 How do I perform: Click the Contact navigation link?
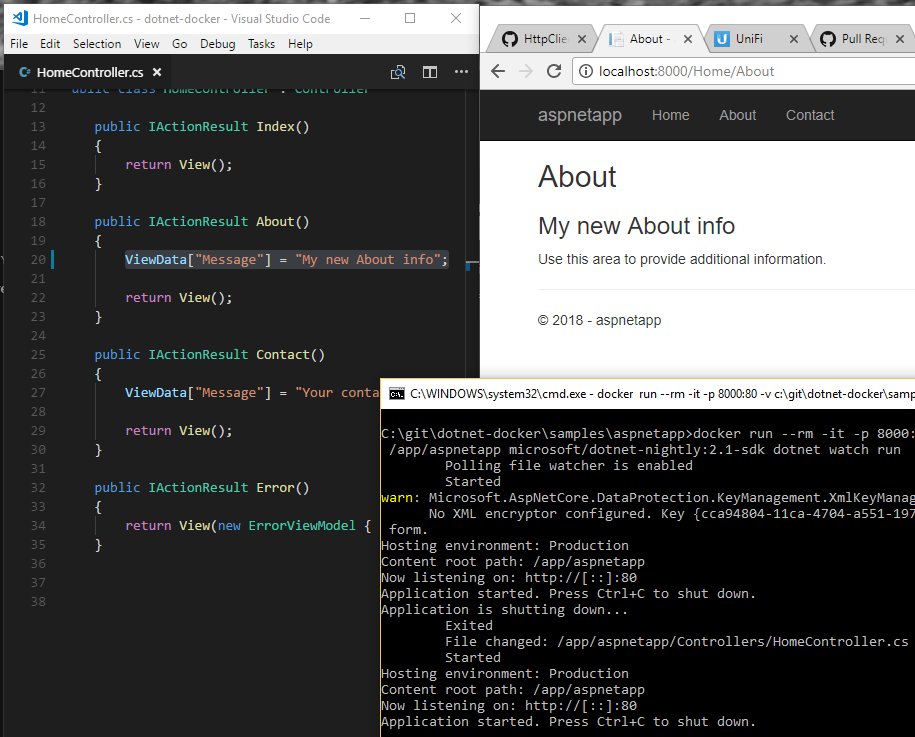(x=809, y=115)
